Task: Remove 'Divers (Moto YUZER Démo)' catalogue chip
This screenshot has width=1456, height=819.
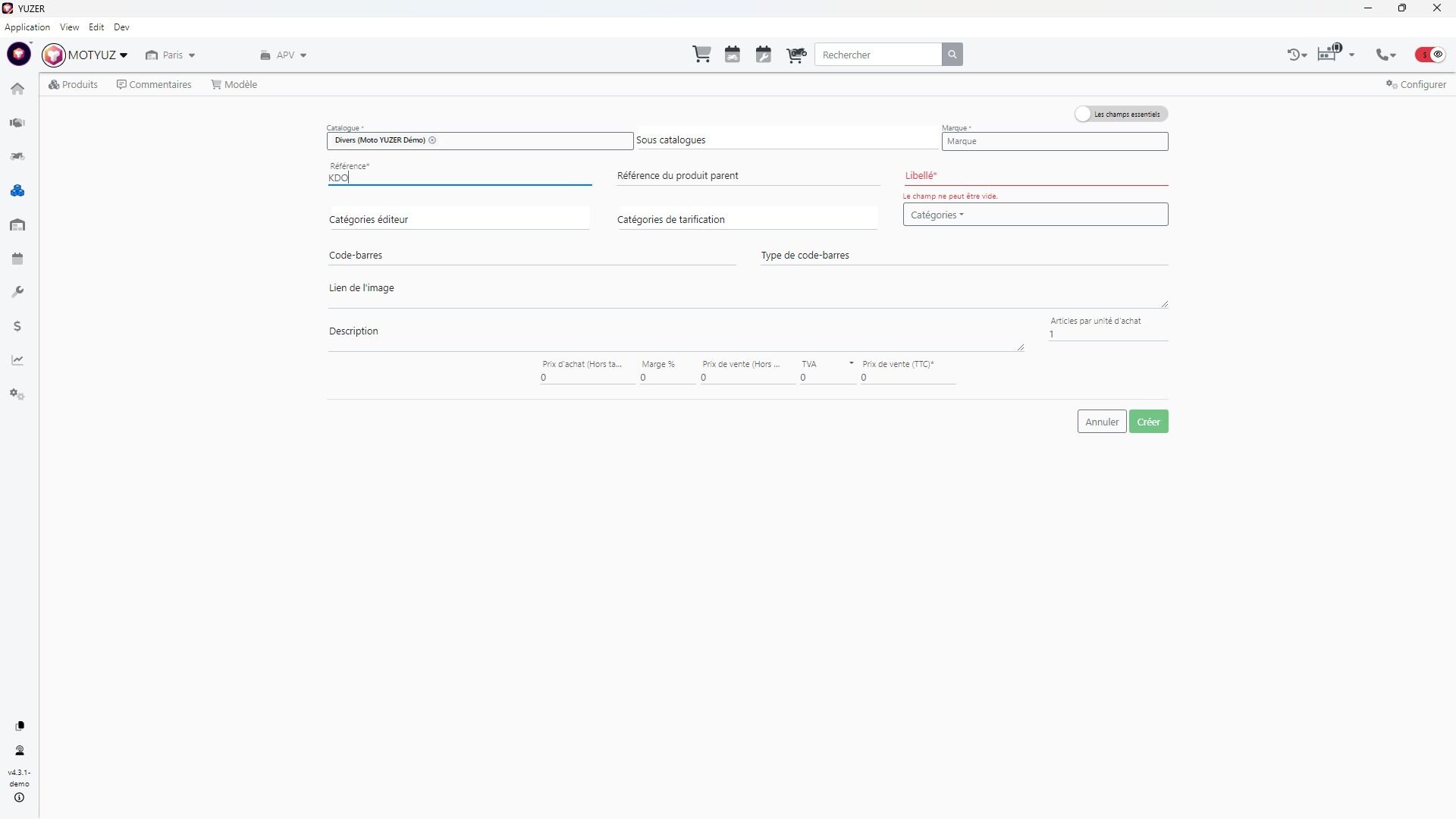Action: click(432, 140)
